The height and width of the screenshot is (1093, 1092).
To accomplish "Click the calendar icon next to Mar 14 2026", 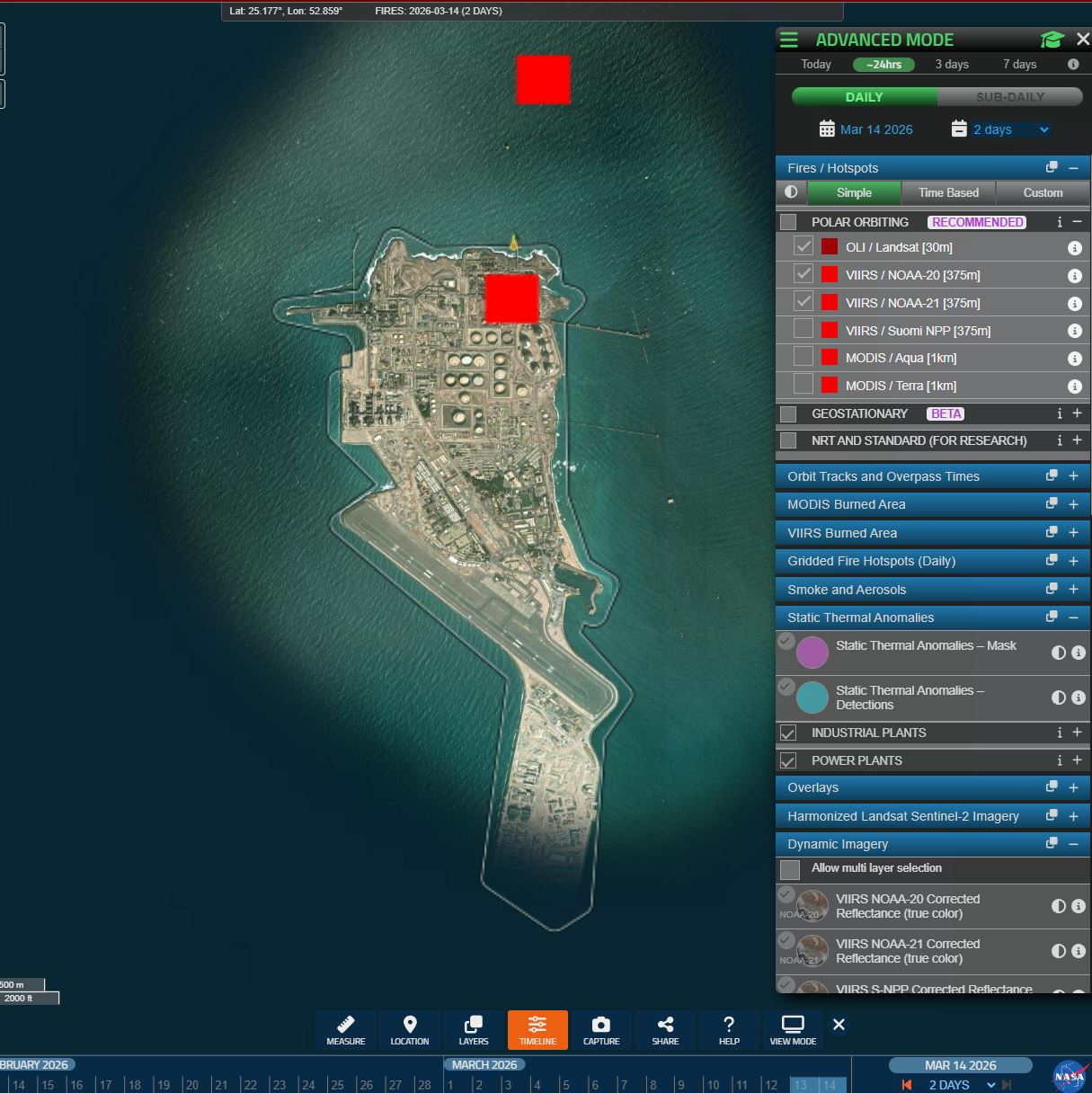I will click(x=827, y=129).
